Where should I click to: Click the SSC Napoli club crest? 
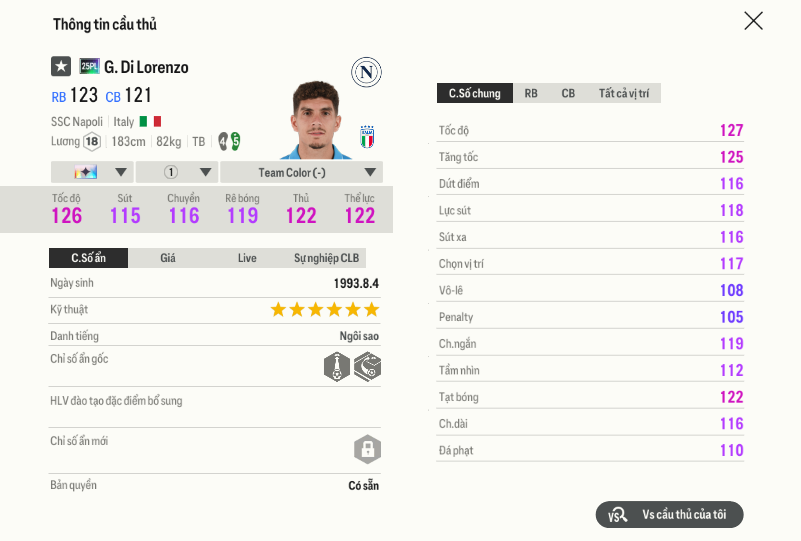coord(367,72)
